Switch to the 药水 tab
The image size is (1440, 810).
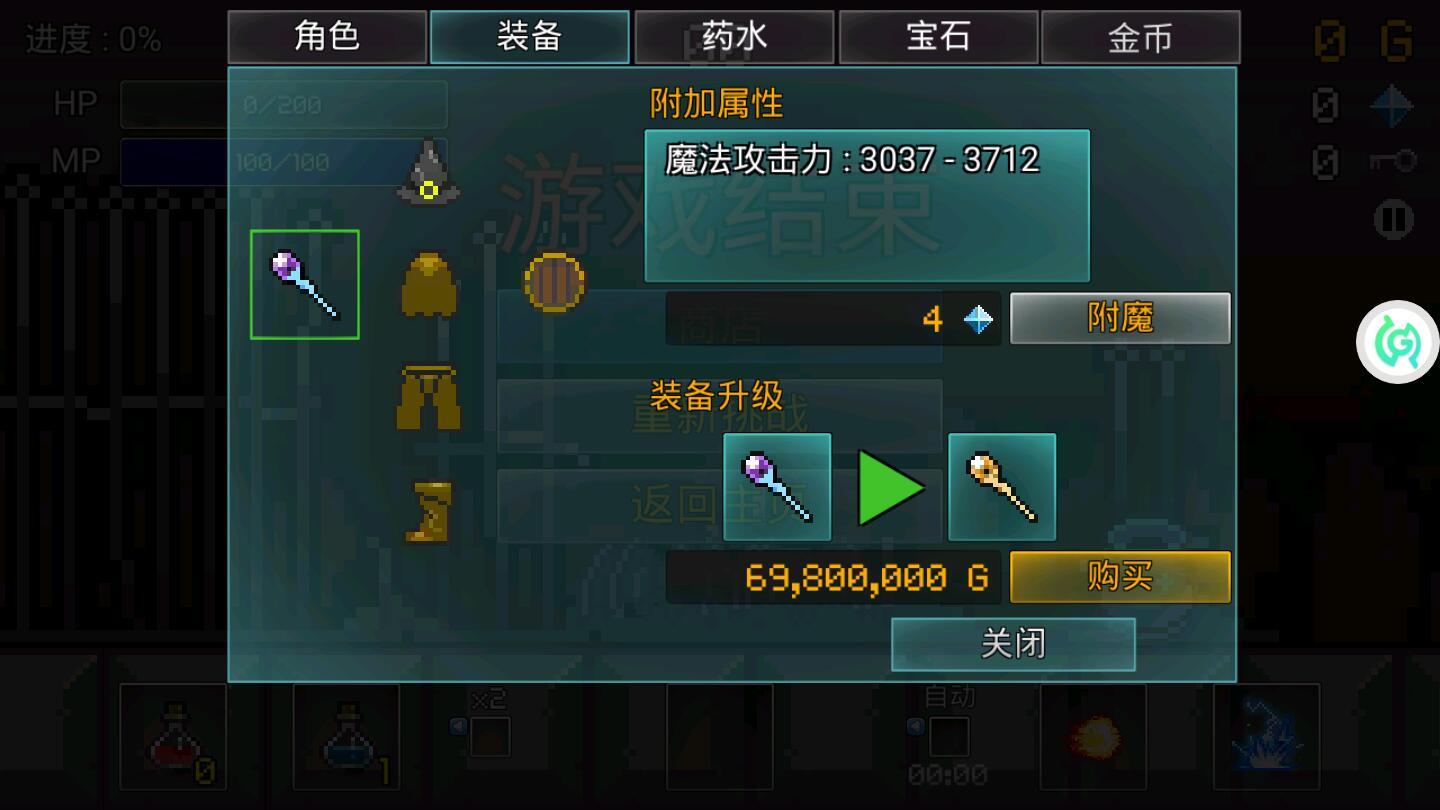click(x=734, y=37)
